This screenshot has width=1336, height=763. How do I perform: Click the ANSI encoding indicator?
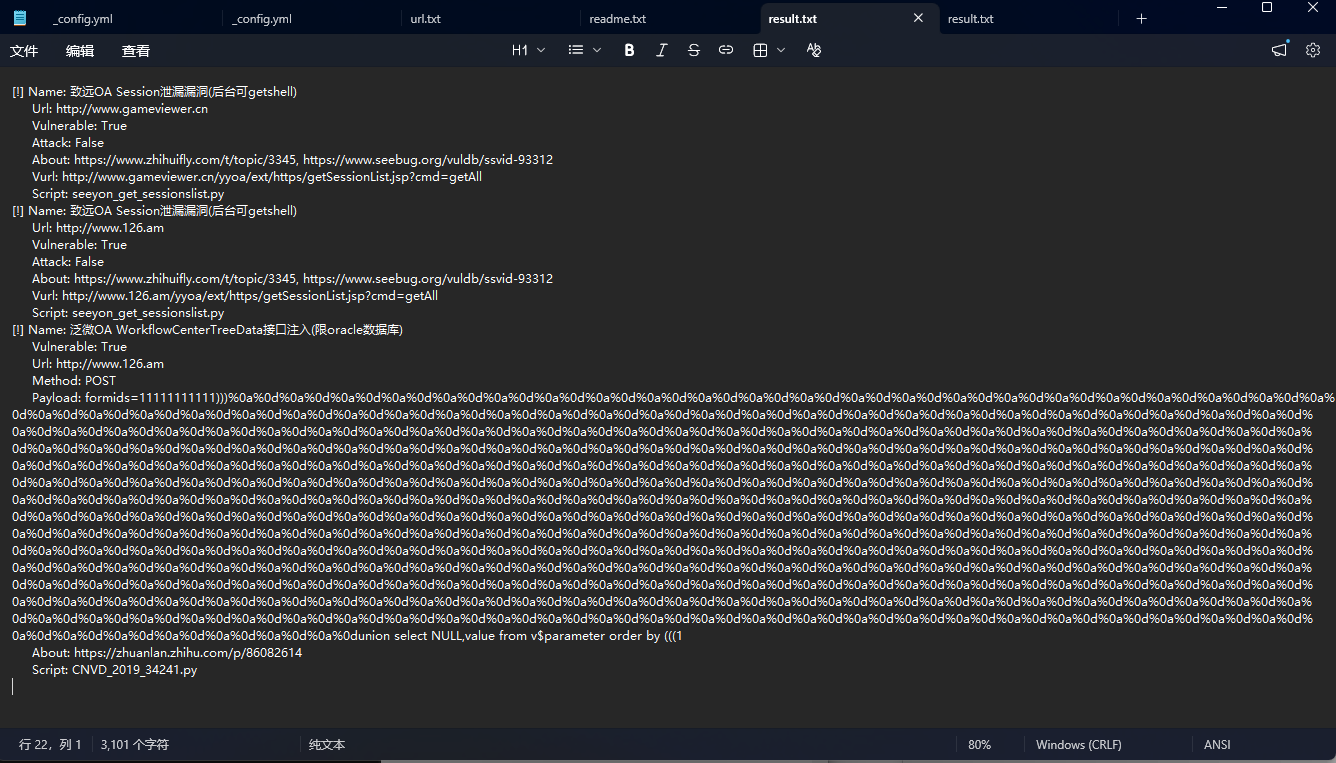tap(1217, 745)
